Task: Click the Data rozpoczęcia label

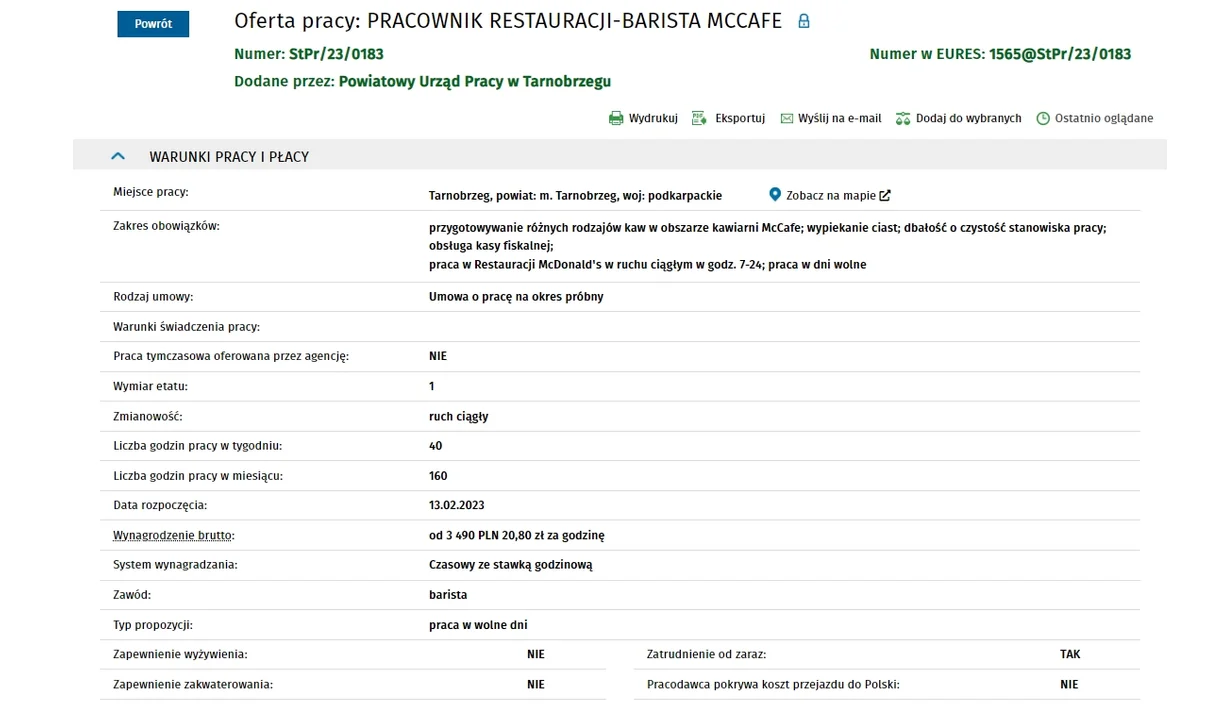Action: pyautogui.click(x=160, y=506)
